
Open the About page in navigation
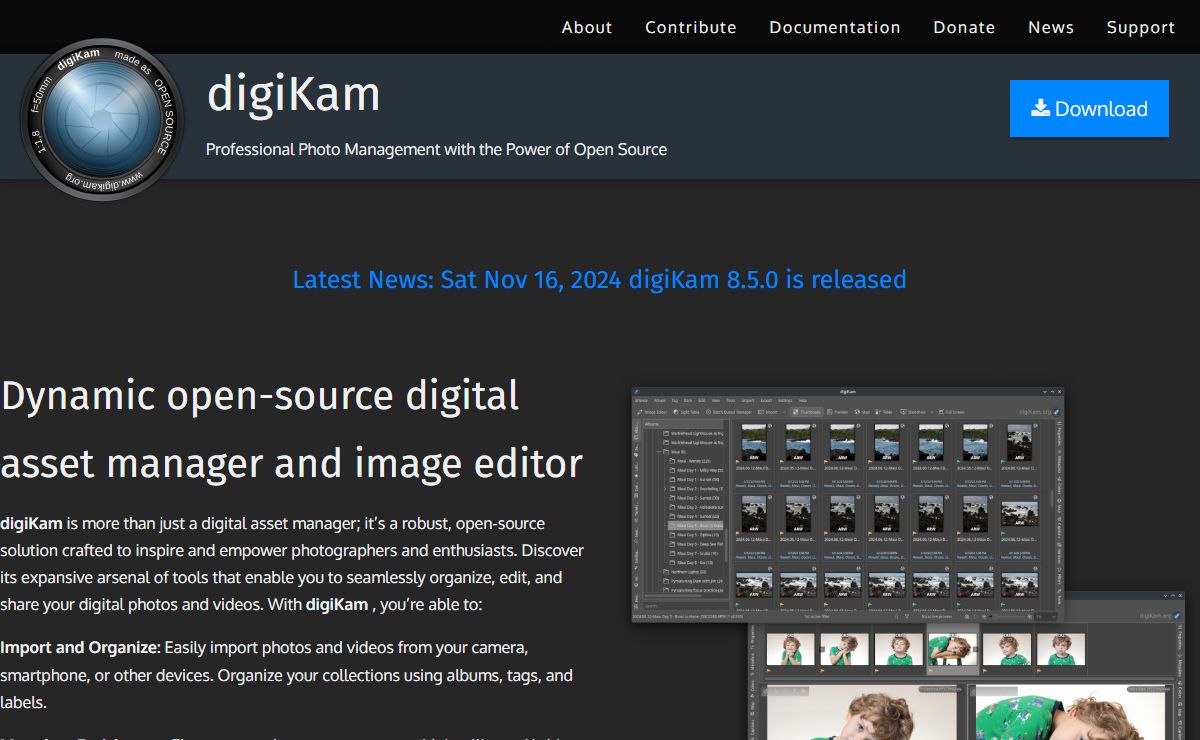pos(587,27)
